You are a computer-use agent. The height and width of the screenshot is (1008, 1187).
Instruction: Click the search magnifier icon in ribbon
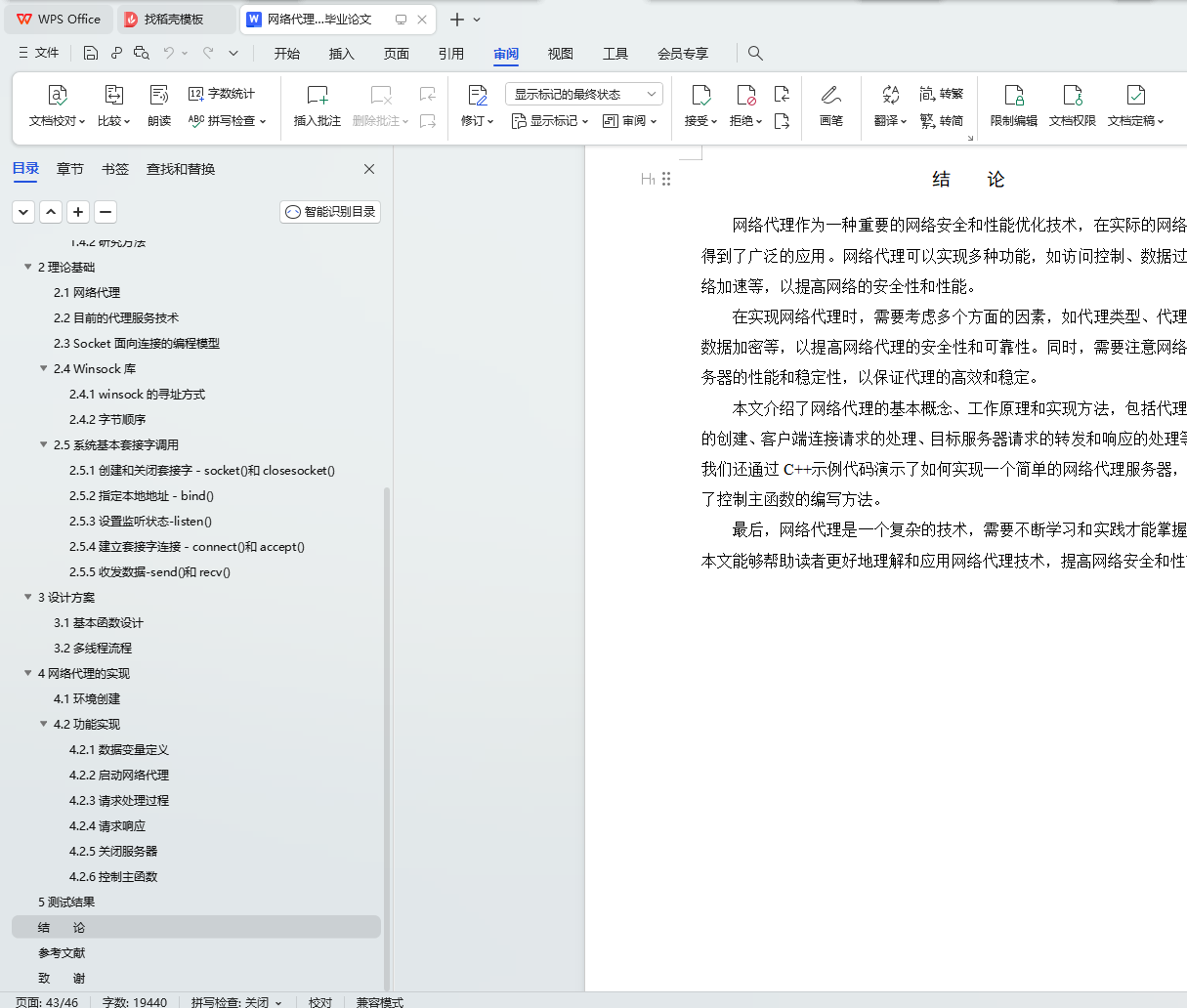click(755, 53)
